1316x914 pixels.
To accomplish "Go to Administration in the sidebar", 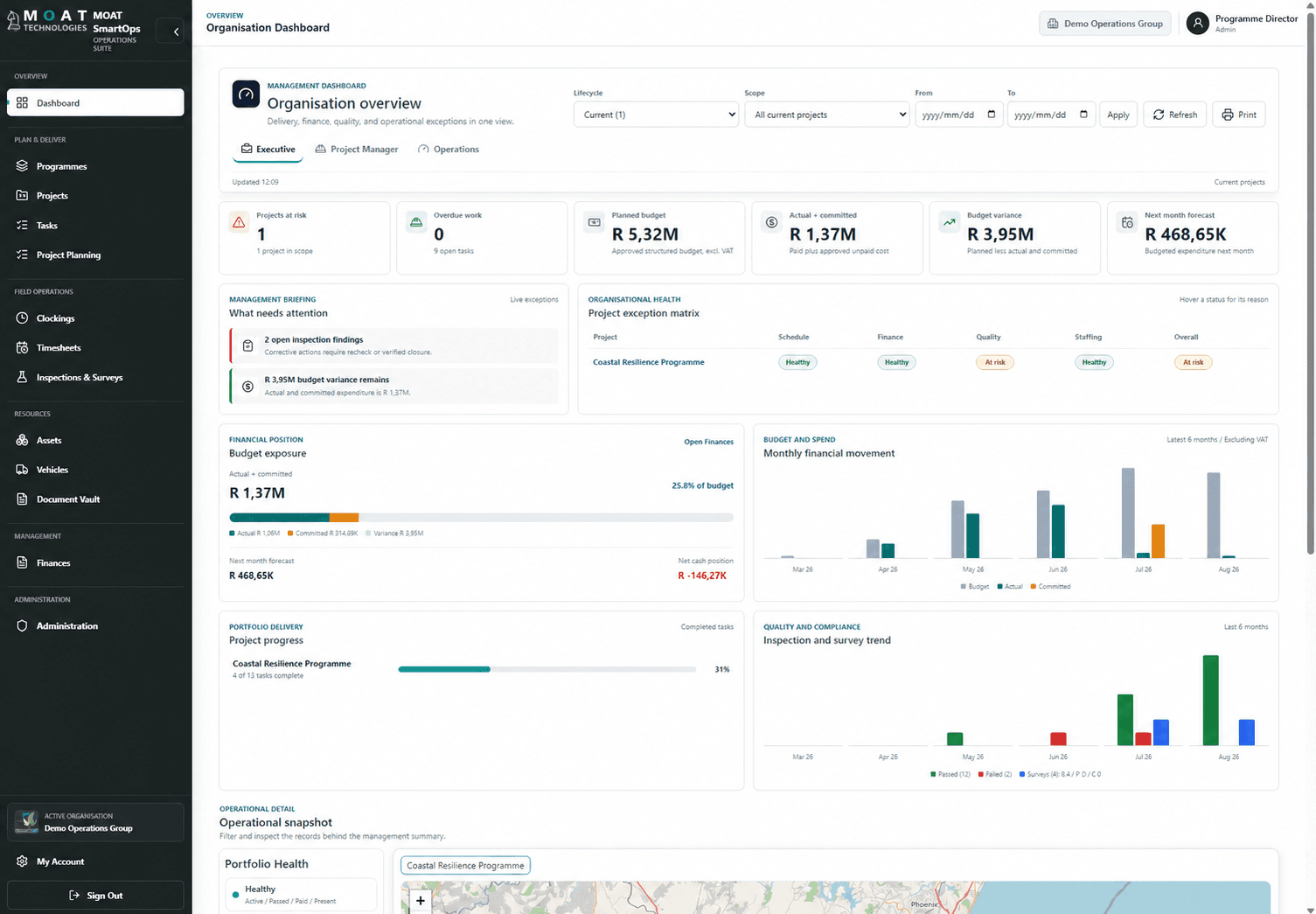I will tap(95, 625).
